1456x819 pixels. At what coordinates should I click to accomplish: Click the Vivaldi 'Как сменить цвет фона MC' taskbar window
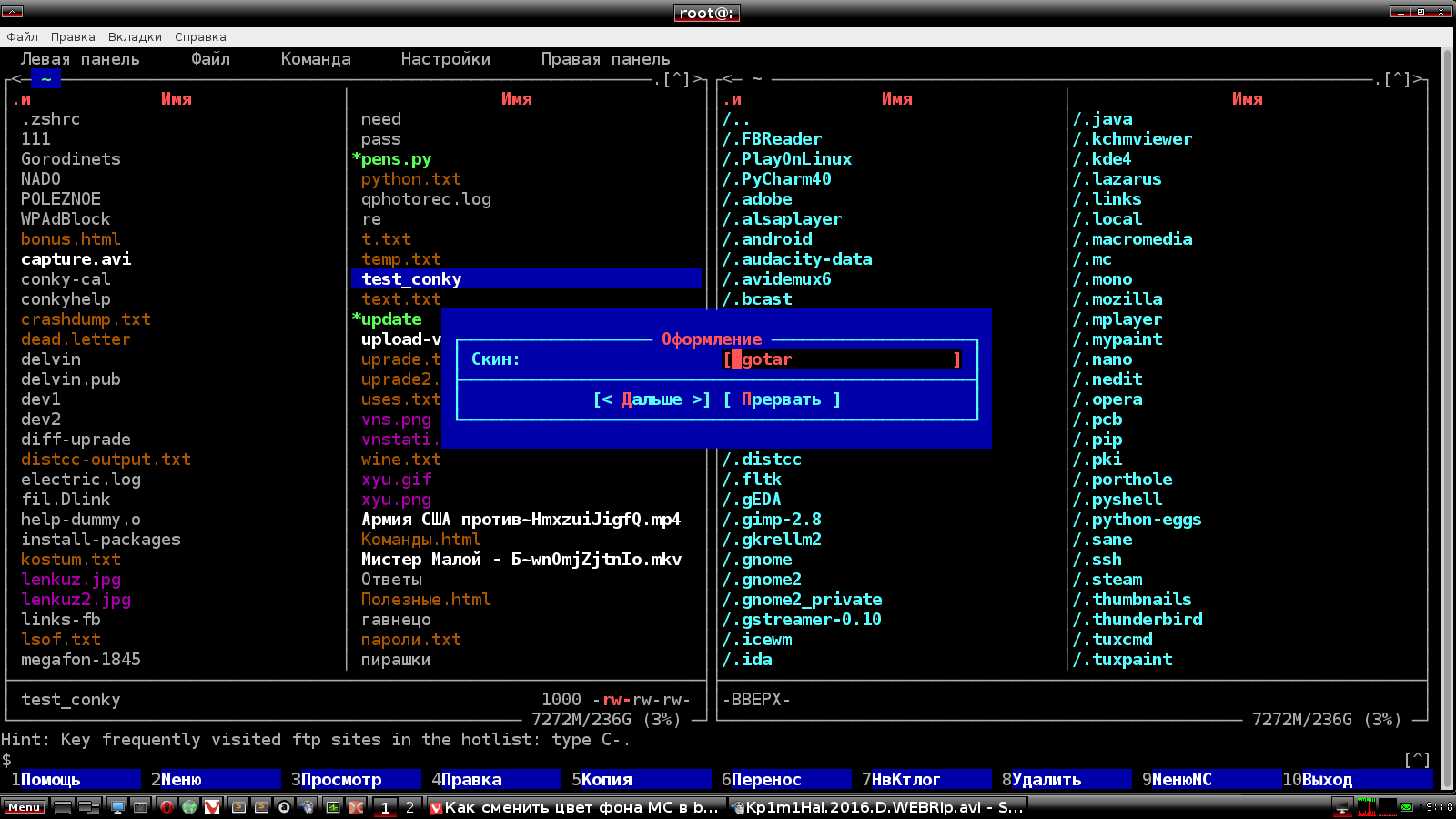tap(575, 807)
